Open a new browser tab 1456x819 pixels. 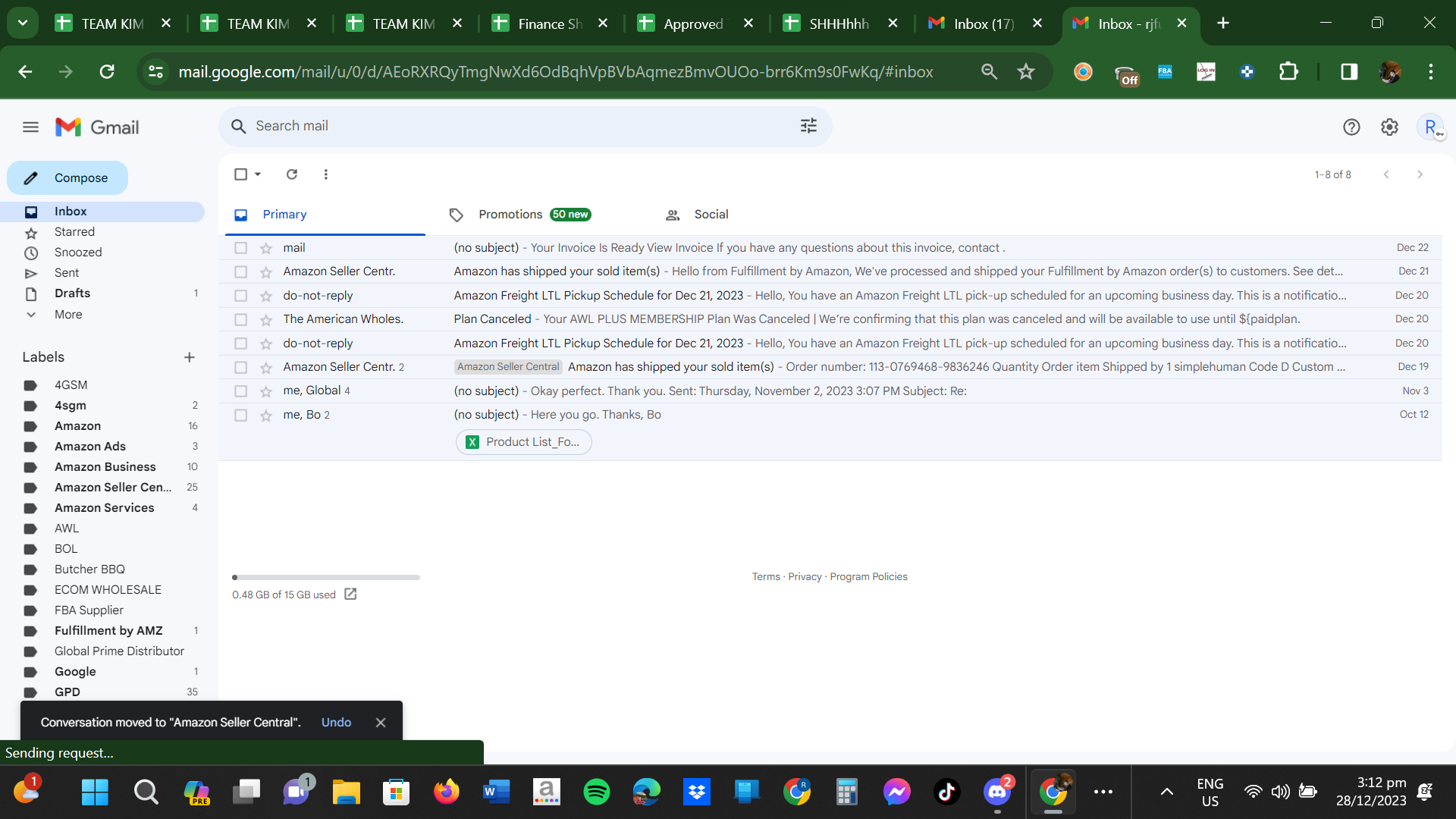click(x=1223, y=24)
